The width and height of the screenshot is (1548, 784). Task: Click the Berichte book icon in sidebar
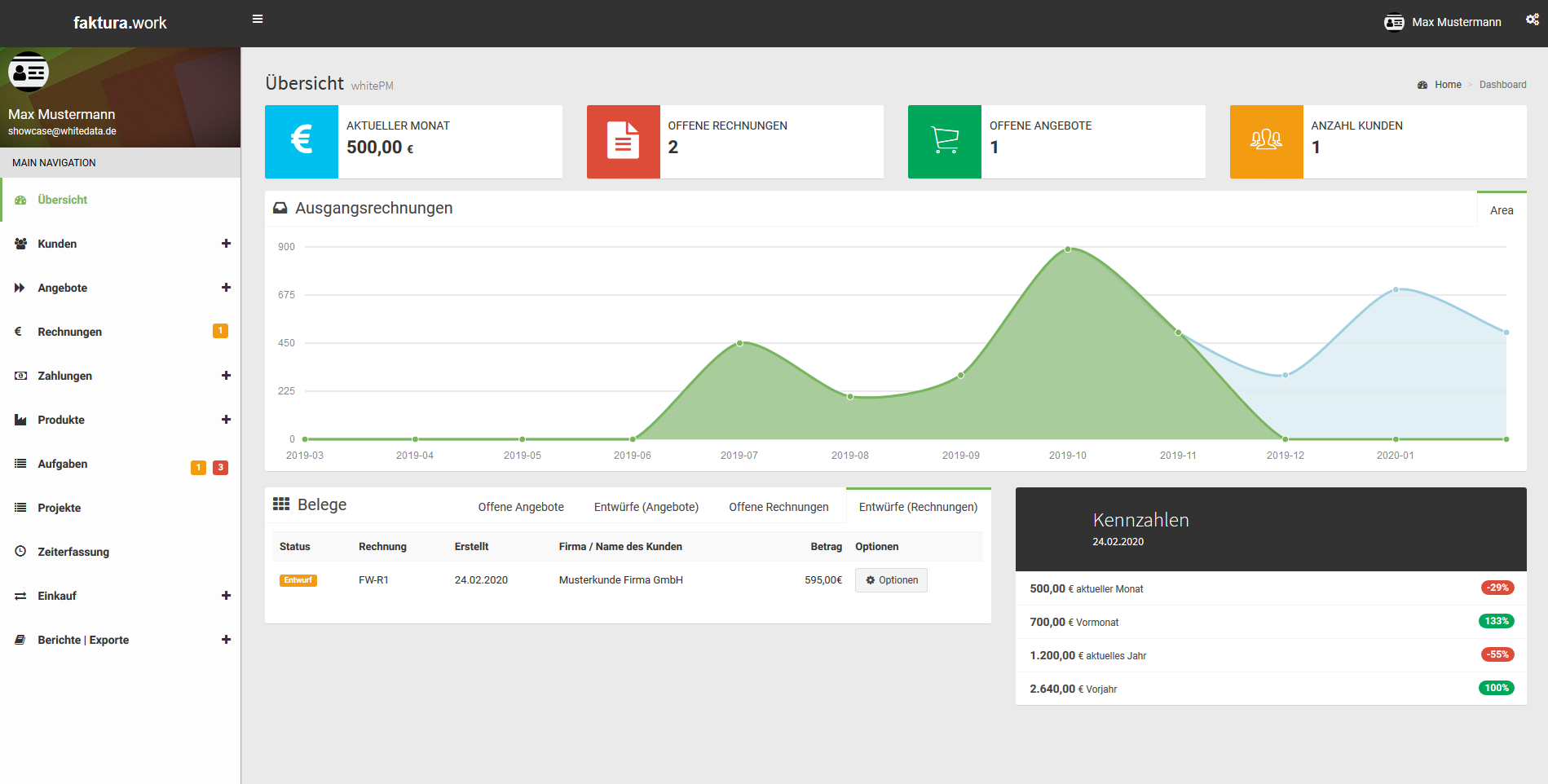click(20, 640)
